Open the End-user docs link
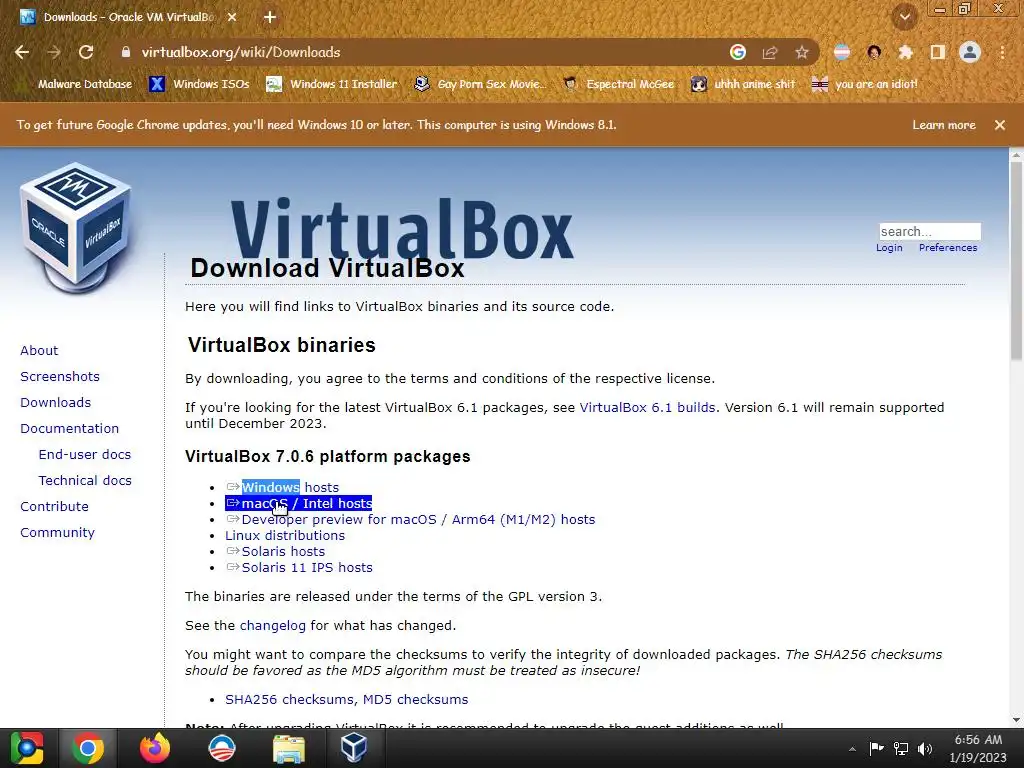Viewport: 1024px width, 768px height. pos(85,455)
